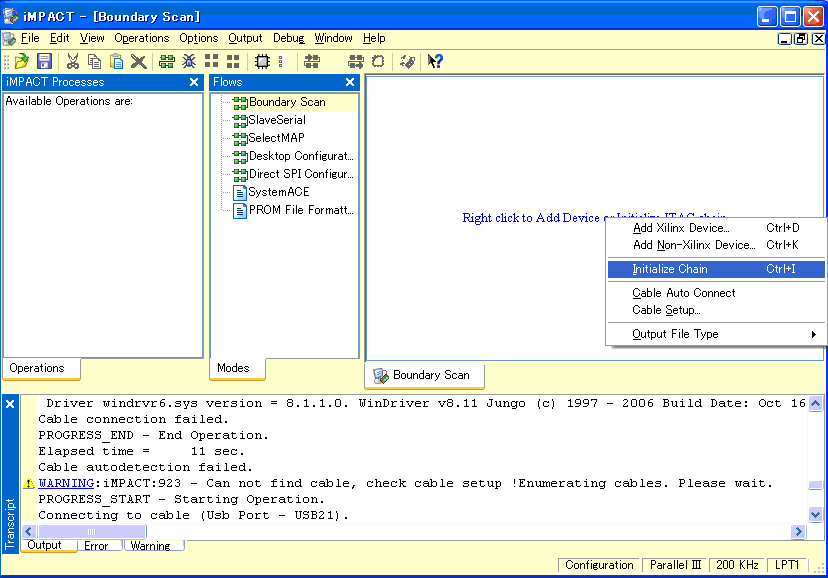This screenshot has width=828, height=578.
Task: Open the Options menu
Action: pos(199,39)
